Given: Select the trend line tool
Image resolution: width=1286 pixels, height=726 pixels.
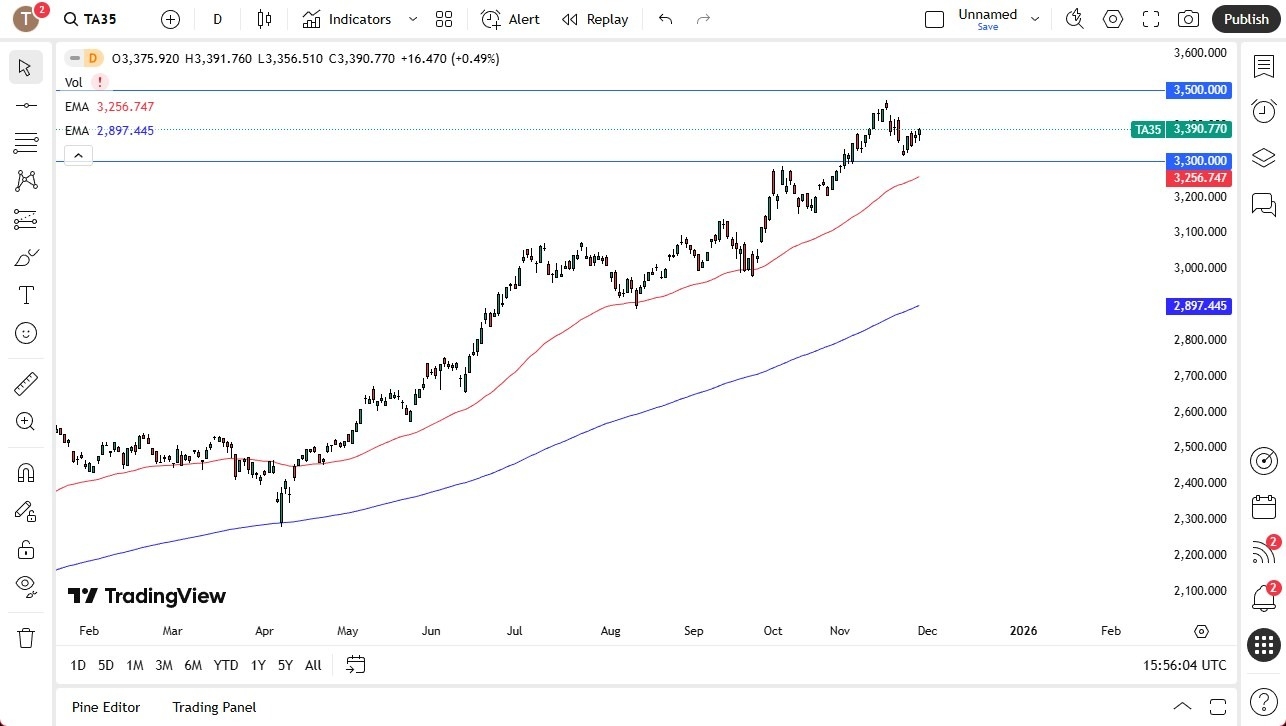Looking at the screenshot, I should (25, 104).
